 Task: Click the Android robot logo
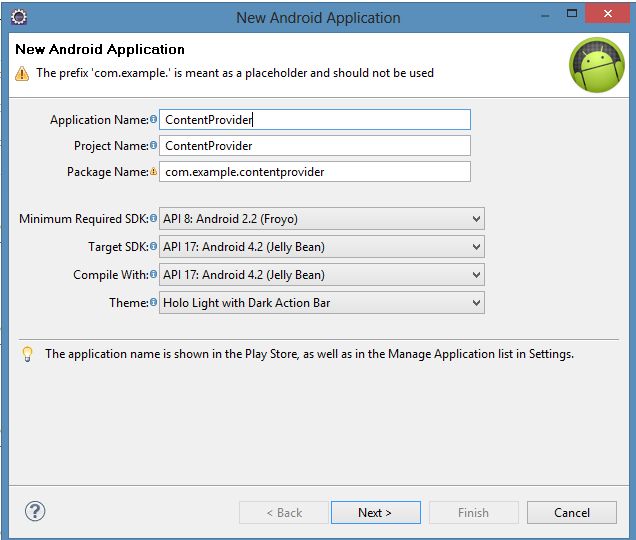[596, 65]
